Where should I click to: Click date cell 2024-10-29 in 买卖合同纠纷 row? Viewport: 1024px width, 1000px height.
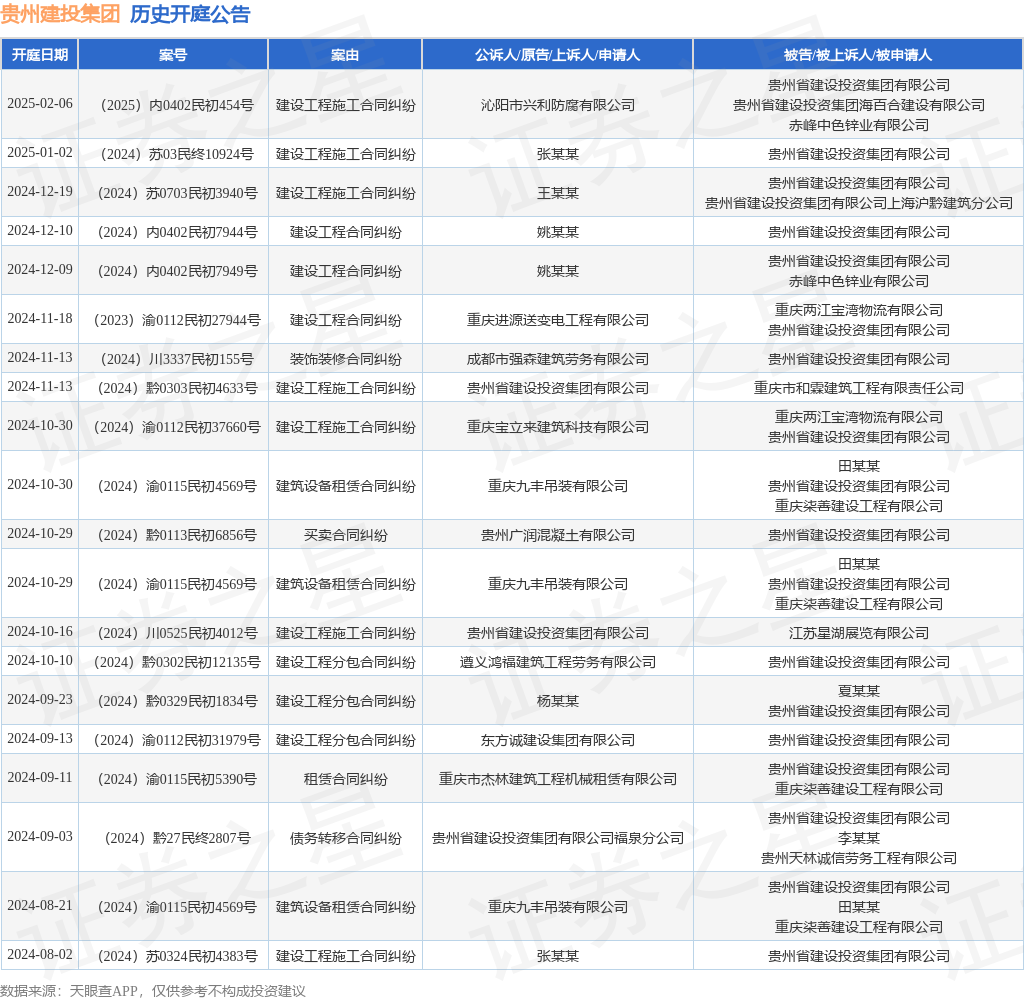[x=40, y=534]
